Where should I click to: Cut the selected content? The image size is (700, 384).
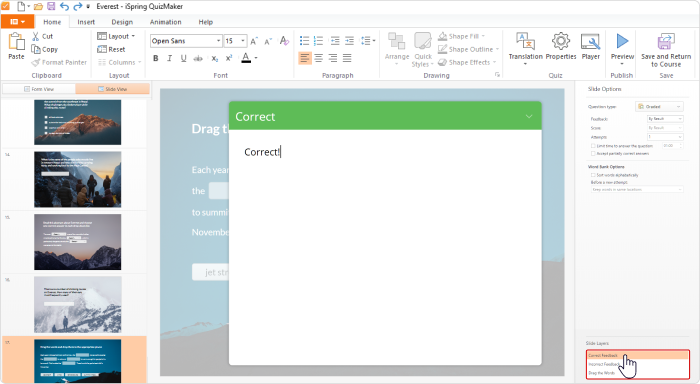[x=42, y=36]
